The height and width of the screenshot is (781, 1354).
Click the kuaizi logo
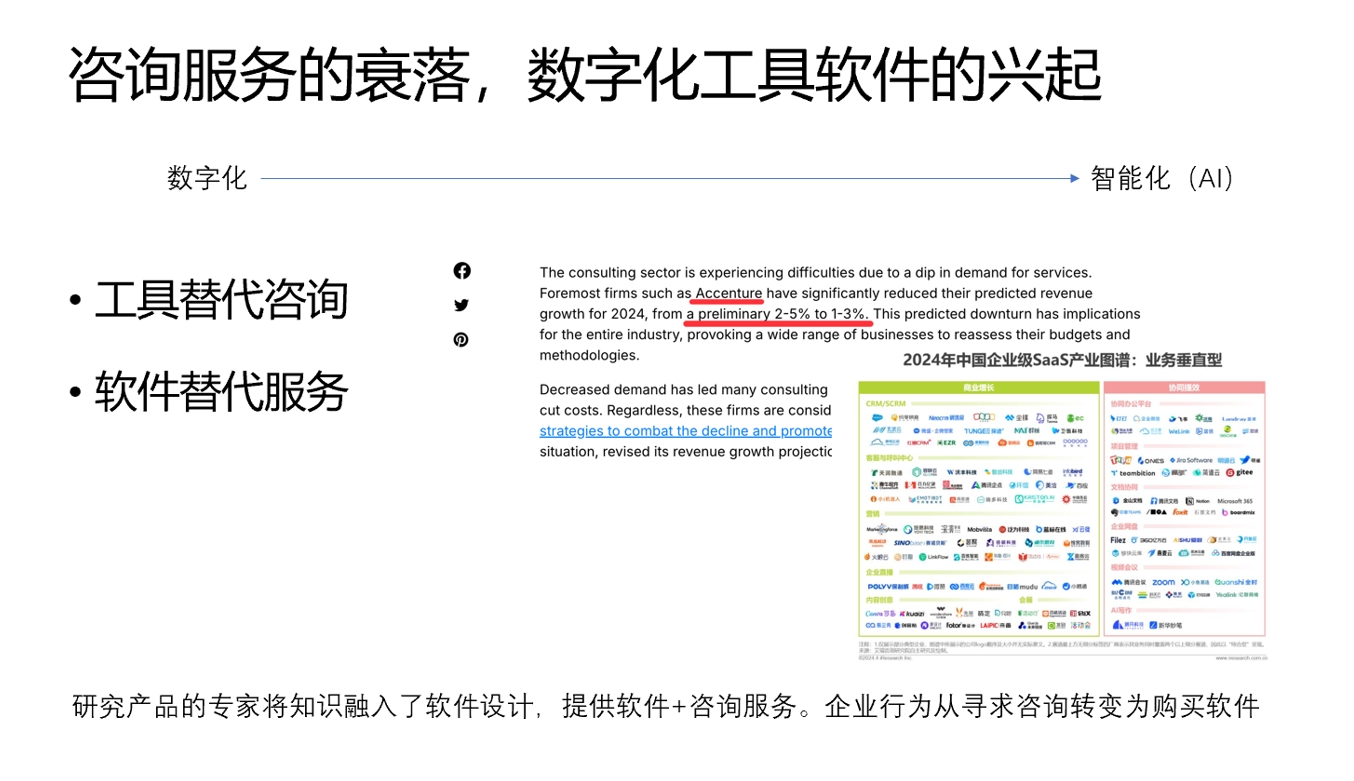tap(911, 613)
